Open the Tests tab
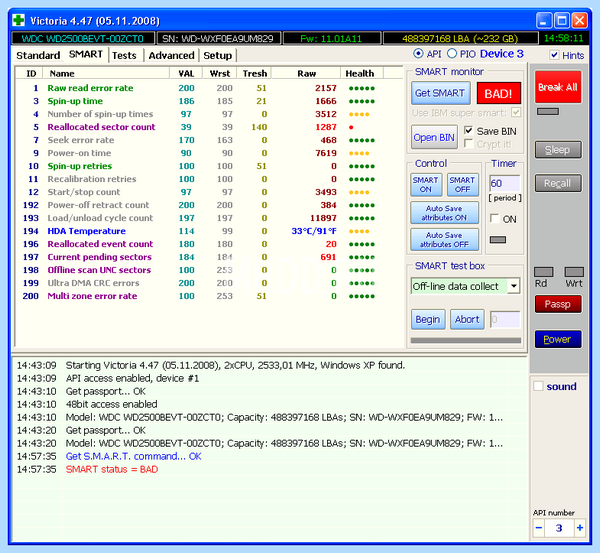This screenshot has height=553, width=600. [x=124, y=55]
